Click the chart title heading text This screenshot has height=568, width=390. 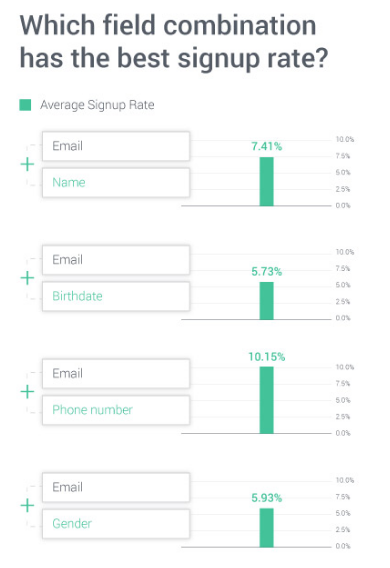pos(174,42)
